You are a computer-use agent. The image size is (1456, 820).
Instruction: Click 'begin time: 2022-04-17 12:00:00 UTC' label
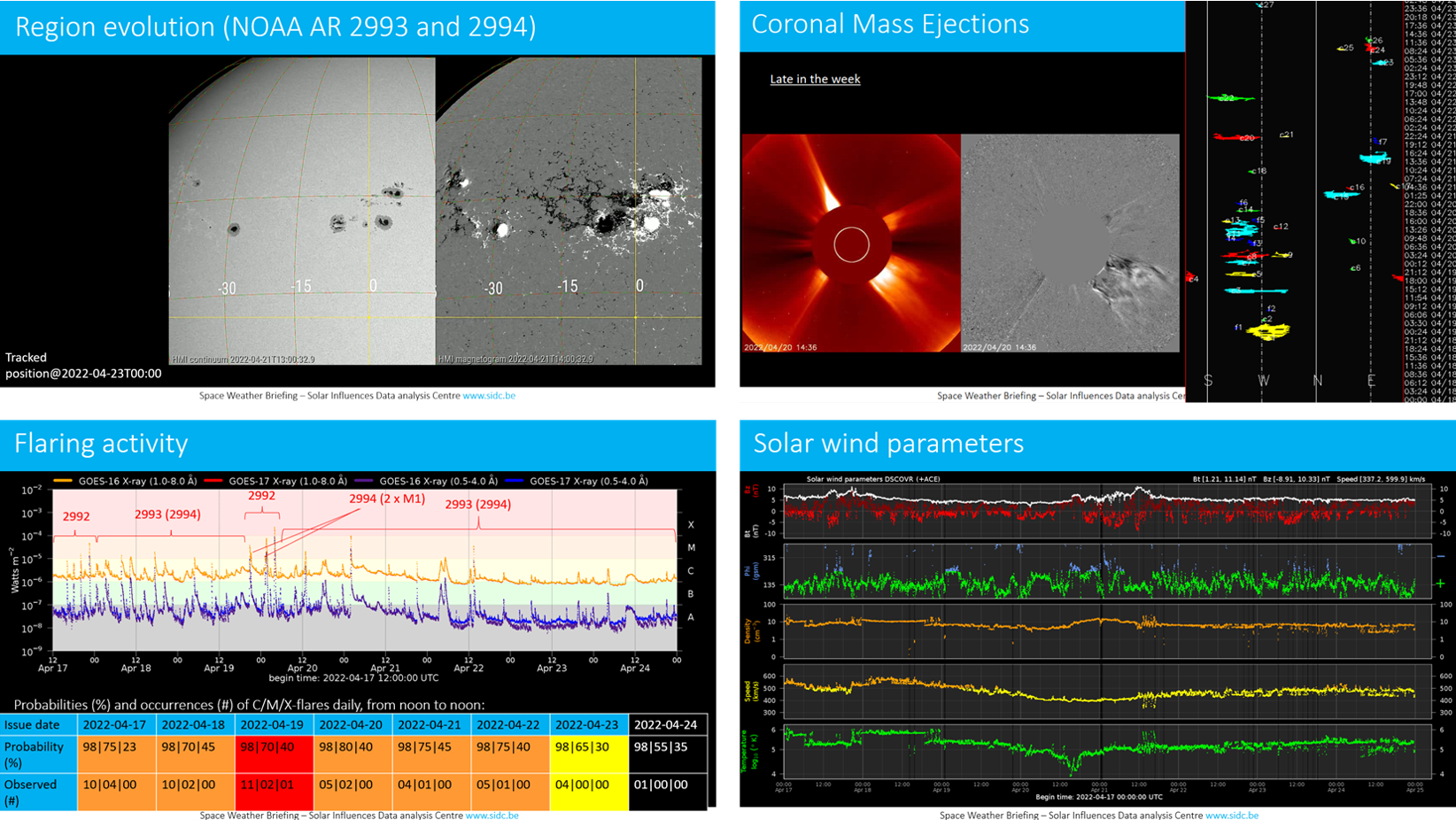coord(353,677)
